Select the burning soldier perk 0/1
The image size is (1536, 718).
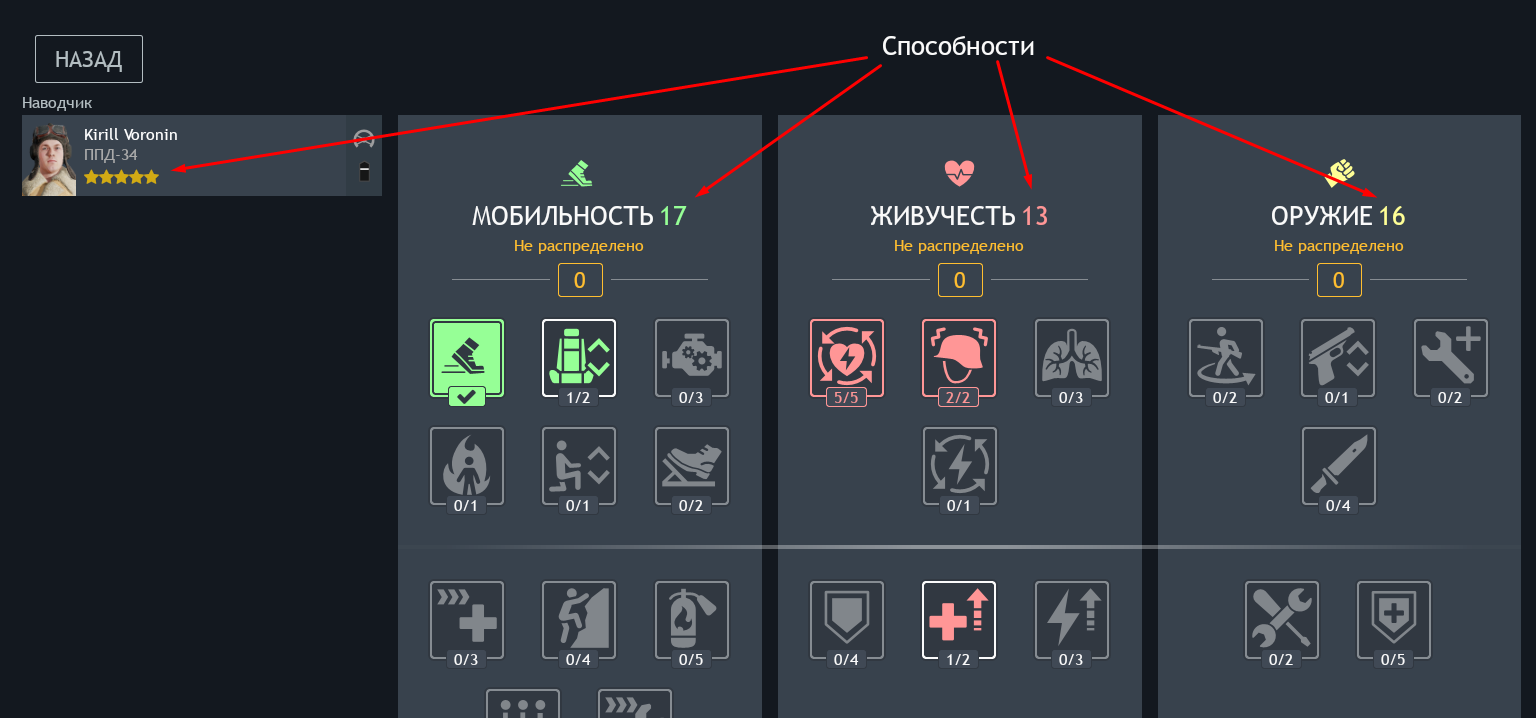click(x=467, y=466)
